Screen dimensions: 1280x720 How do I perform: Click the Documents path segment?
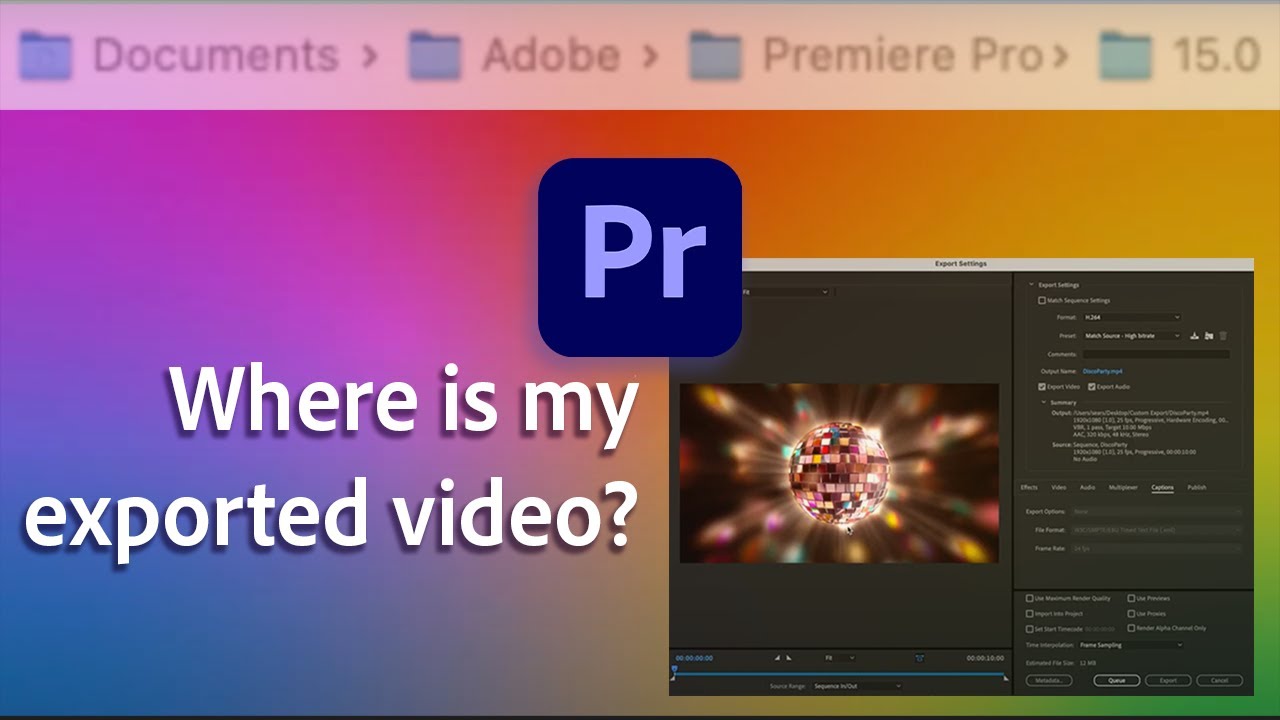coord(215,56)
